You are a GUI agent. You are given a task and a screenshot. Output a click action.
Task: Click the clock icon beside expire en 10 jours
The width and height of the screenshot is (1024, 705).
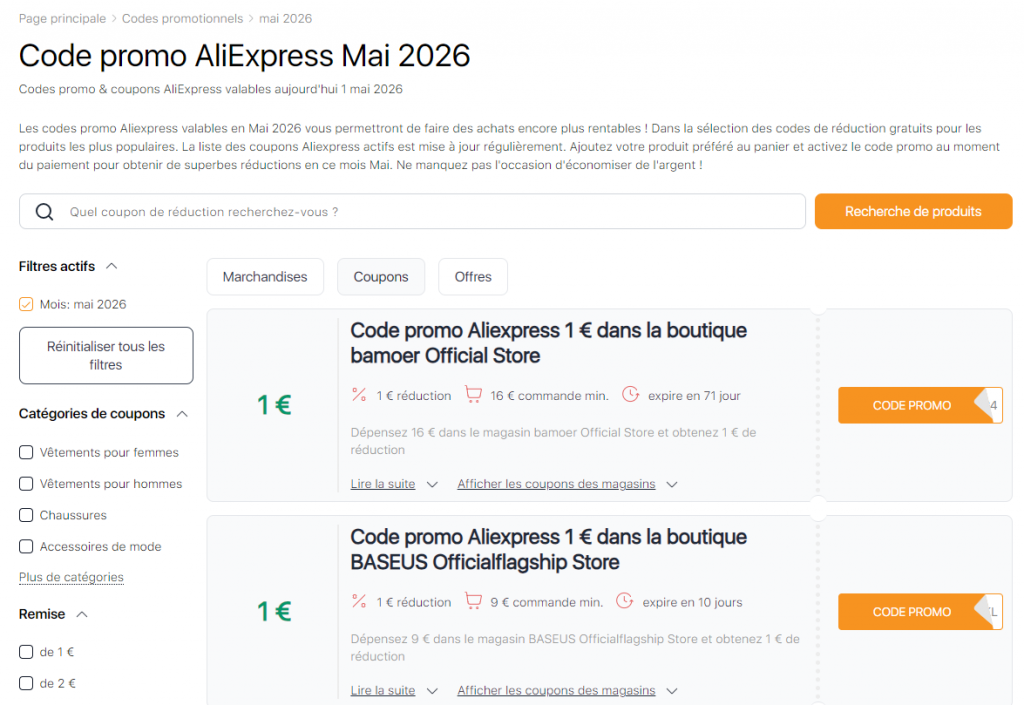point(625,601)
